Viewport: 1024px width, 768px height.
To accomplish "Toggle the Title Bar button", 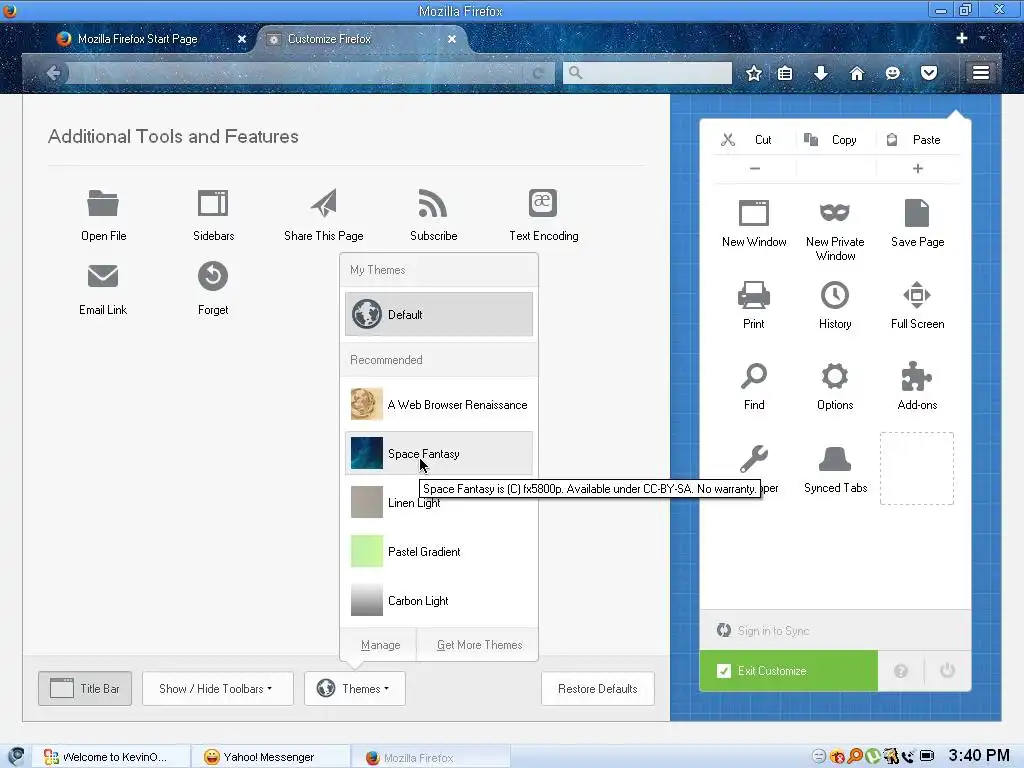I will [x=85, y=688].
